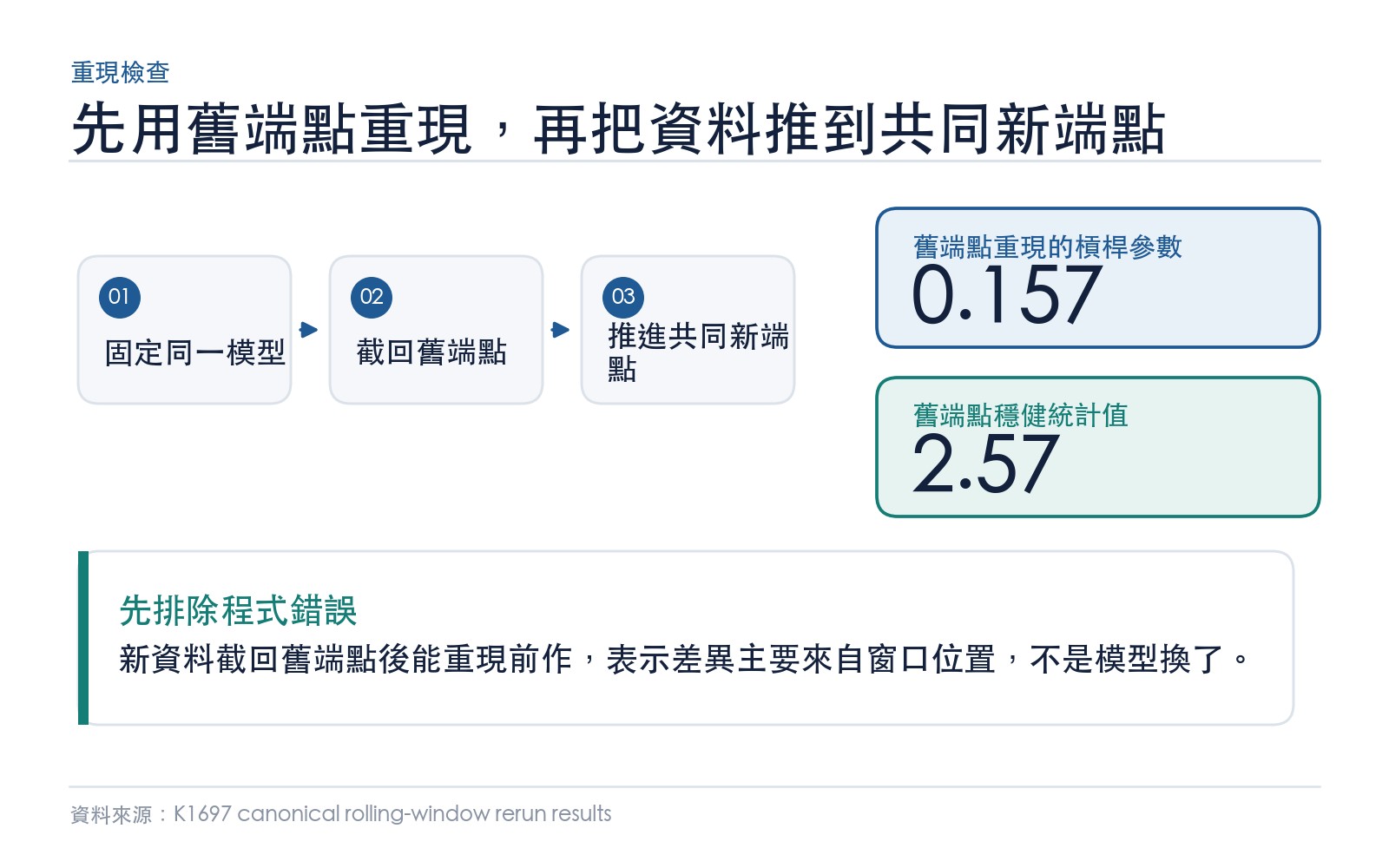
Task: Select the 截回舊端點 step text
Action: pos(431,352)
